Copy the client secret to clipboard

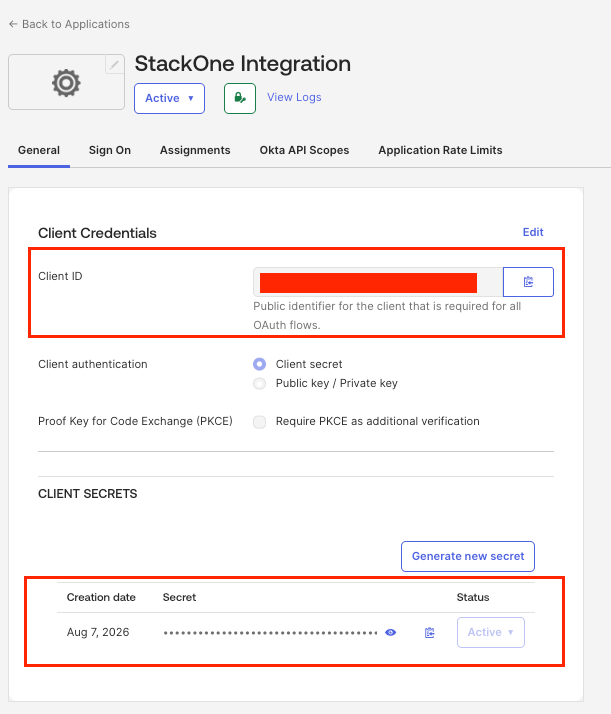pos(429,632)
